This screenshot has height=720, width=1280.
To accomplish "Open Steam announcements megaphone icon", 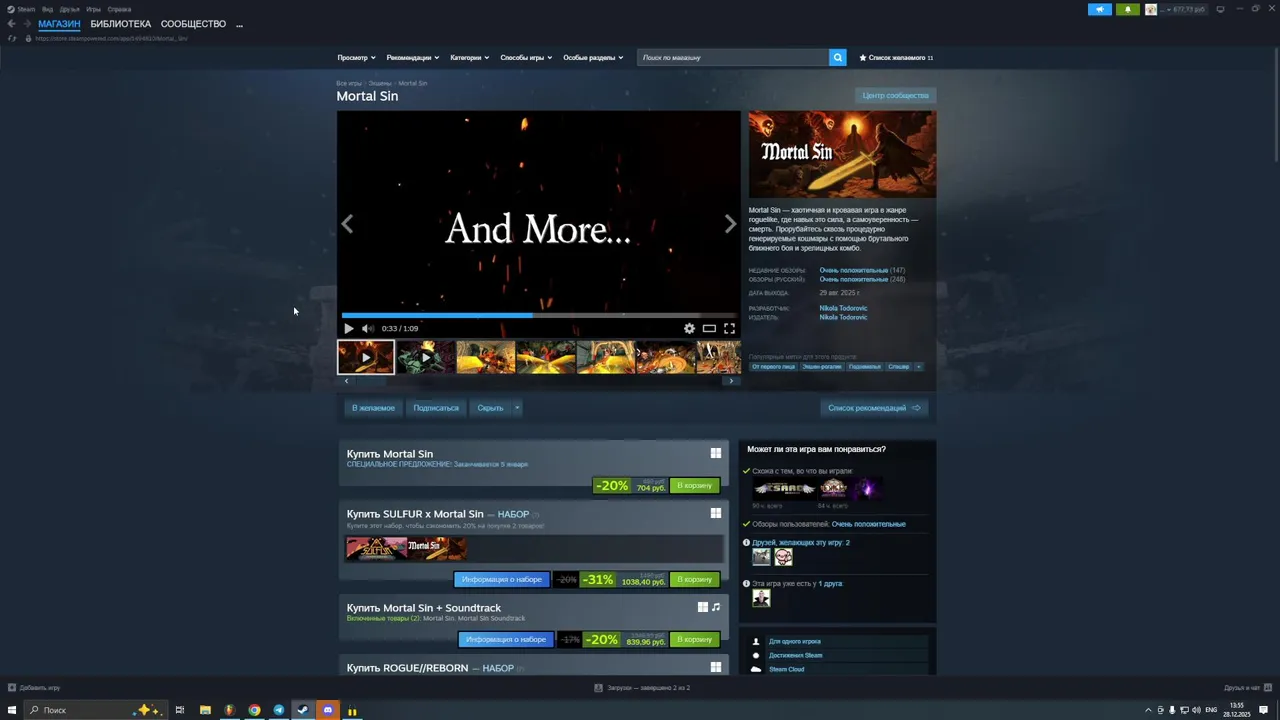I will click(x=1100, y=9).
